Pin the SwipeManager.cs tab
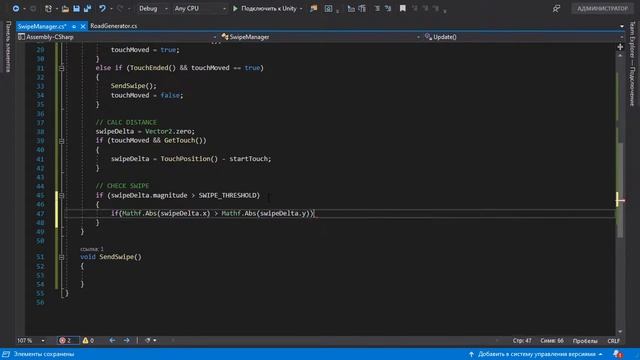 74,26
